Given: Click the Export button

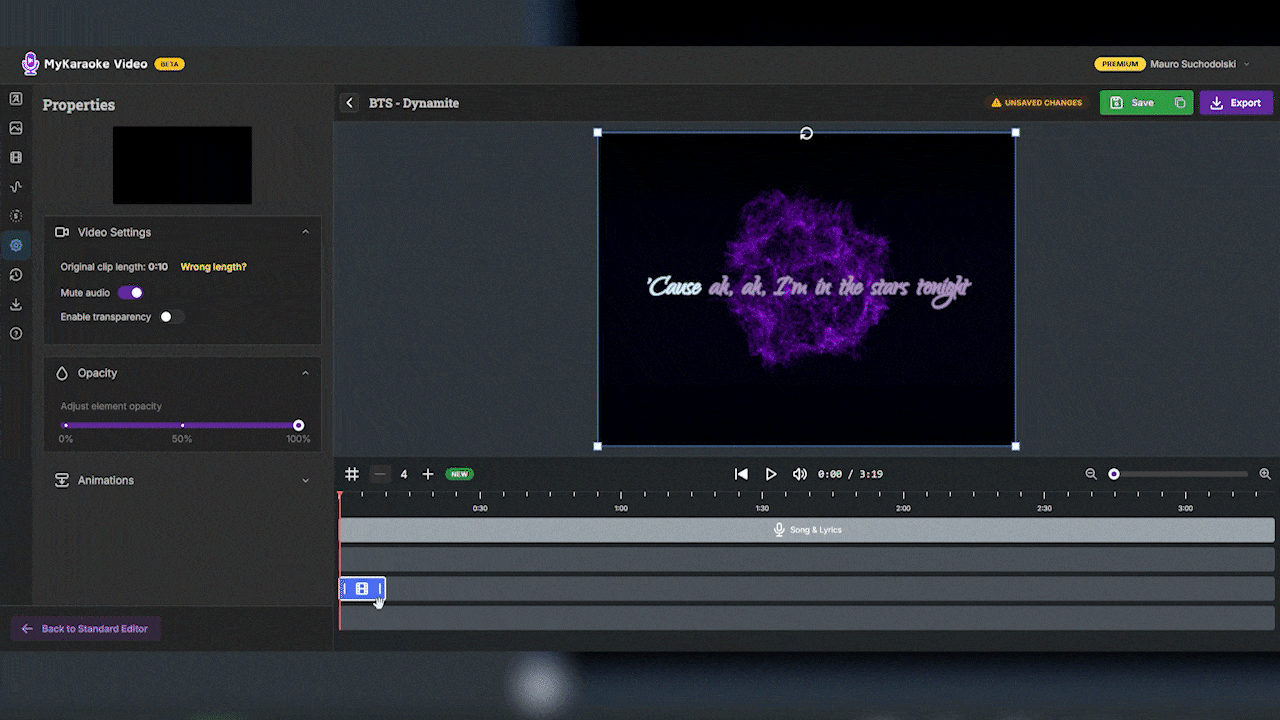Looking at the screenshot, I should tap(1236, 102).
